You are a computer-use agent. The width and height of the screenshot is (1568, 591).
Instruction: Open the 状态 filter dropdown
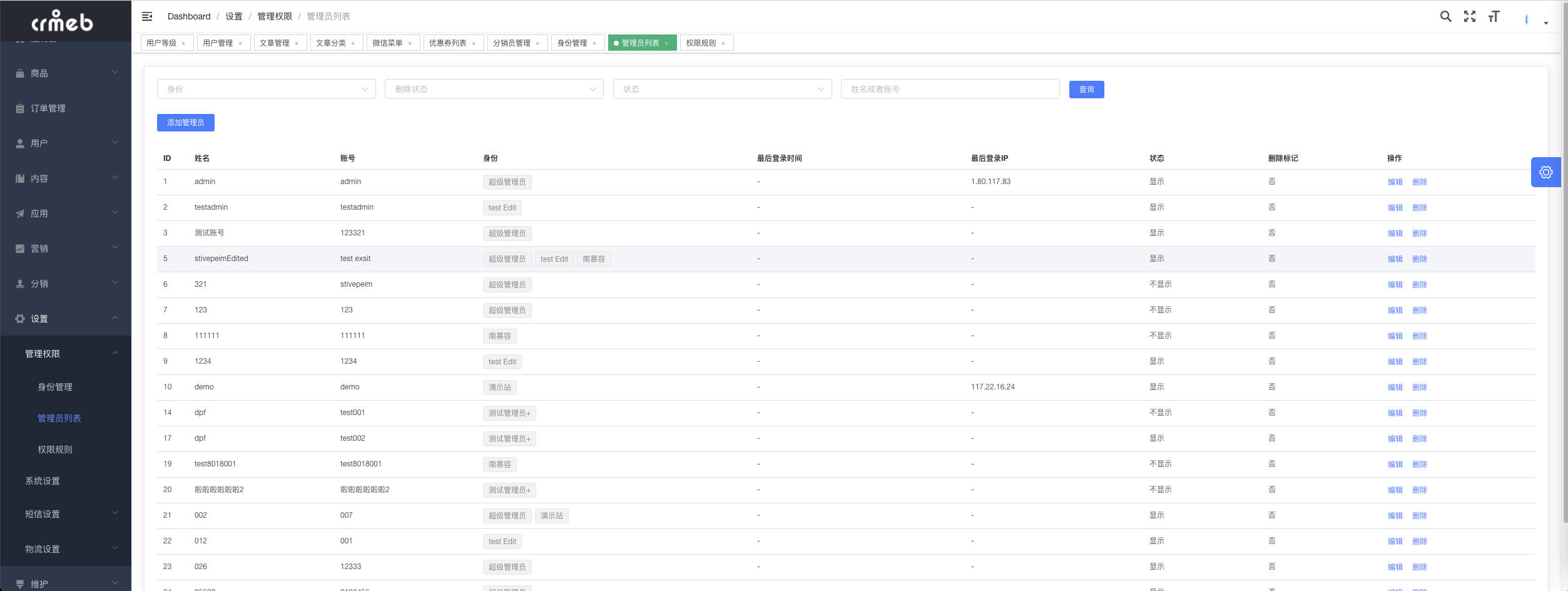(x=722, y=89)
